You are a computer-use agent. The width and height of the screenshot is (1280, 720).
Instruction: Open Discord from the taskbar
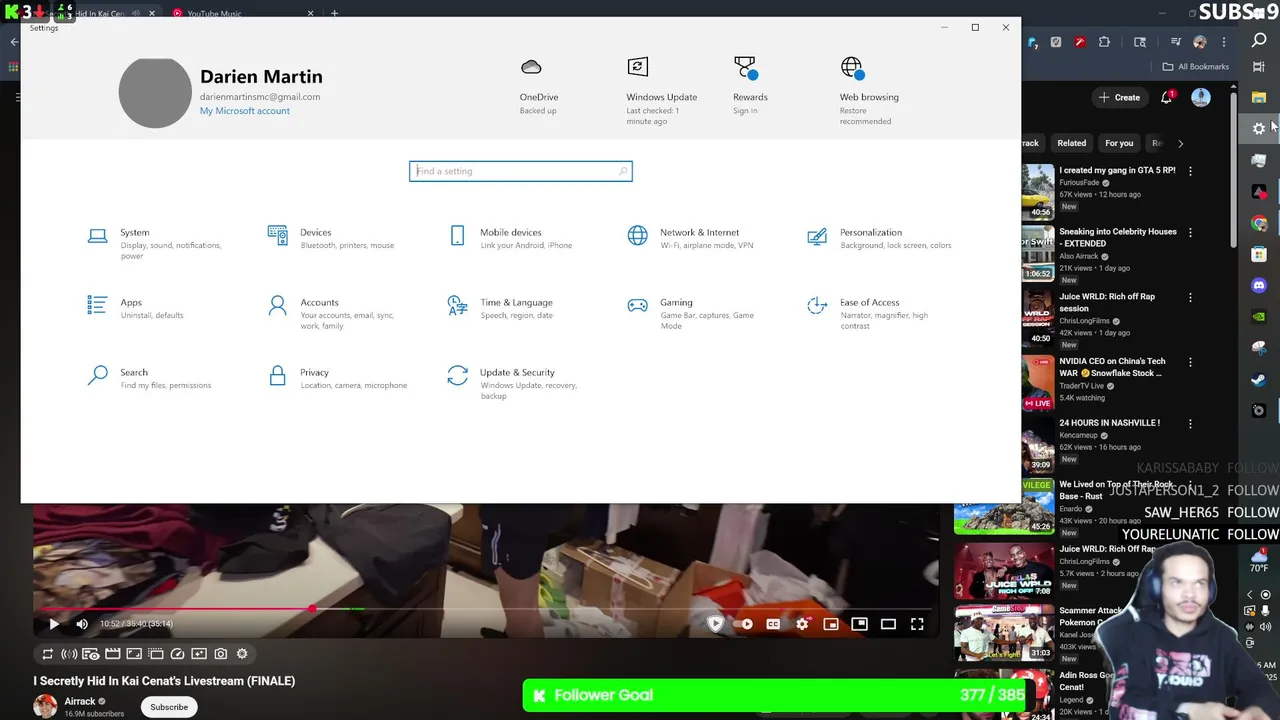[x=1259, y=286]
